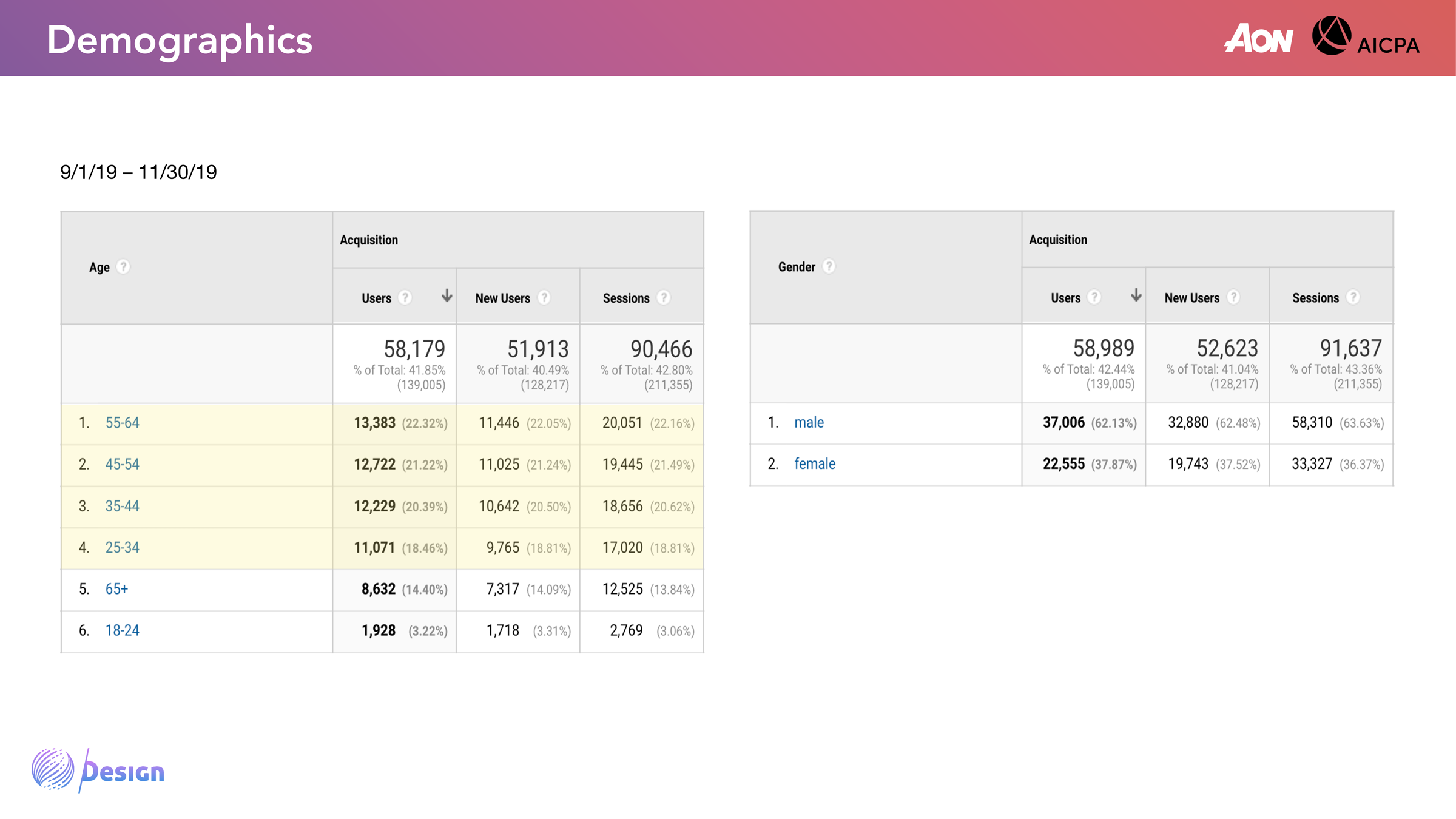1456x819 pixels.
Task: Click help icon beside Gender table Users
Action: [1094, 297]
